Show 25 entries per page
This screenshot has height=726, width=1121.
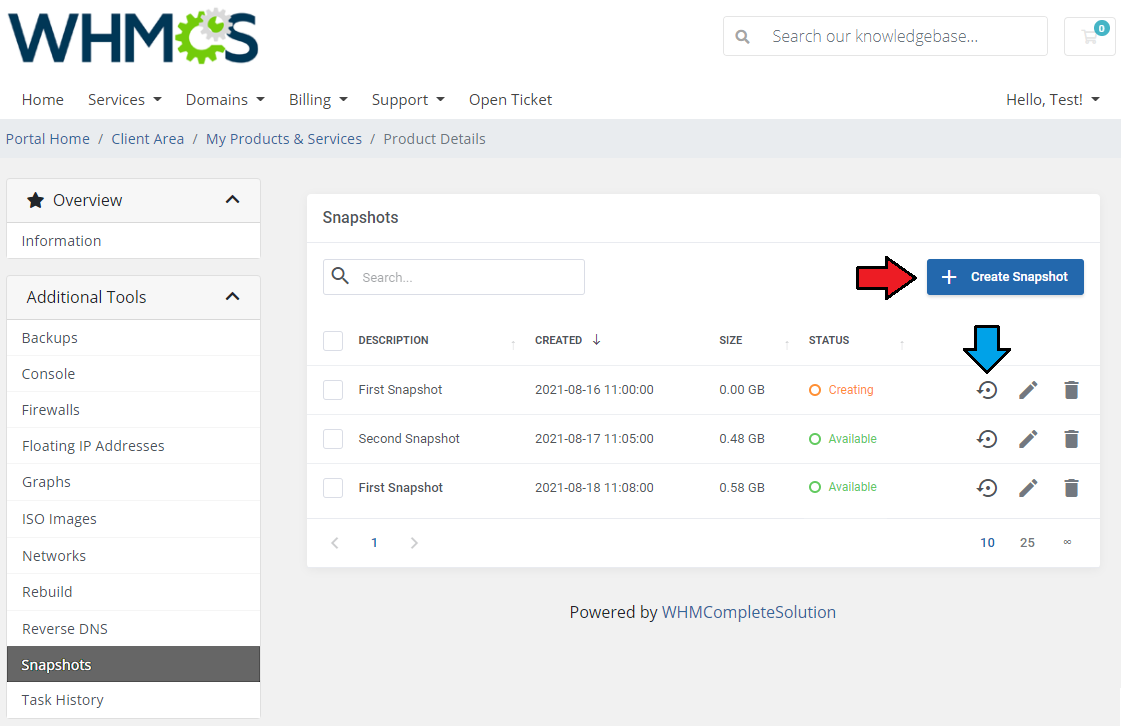click(1027, 543)
